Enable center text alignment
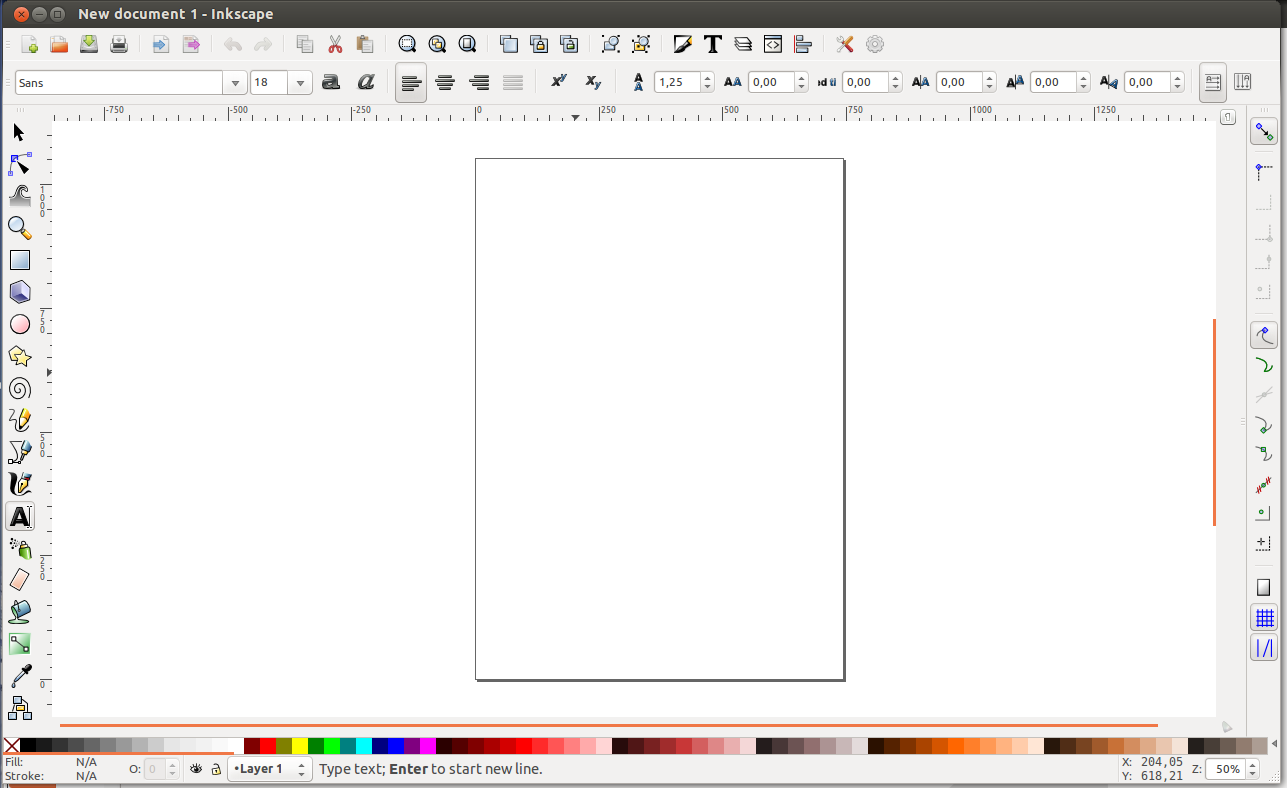1287x788 pixels. pos(445,83)
